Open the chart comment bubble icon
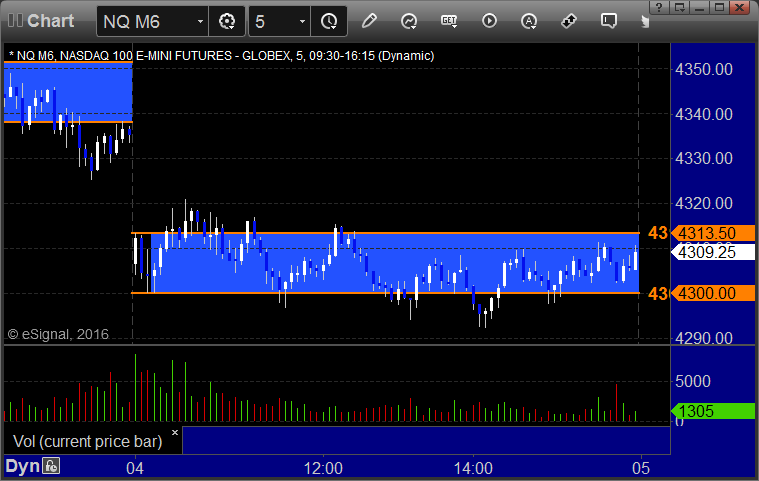This screenshot has width=759, height=481. point(608,21)
